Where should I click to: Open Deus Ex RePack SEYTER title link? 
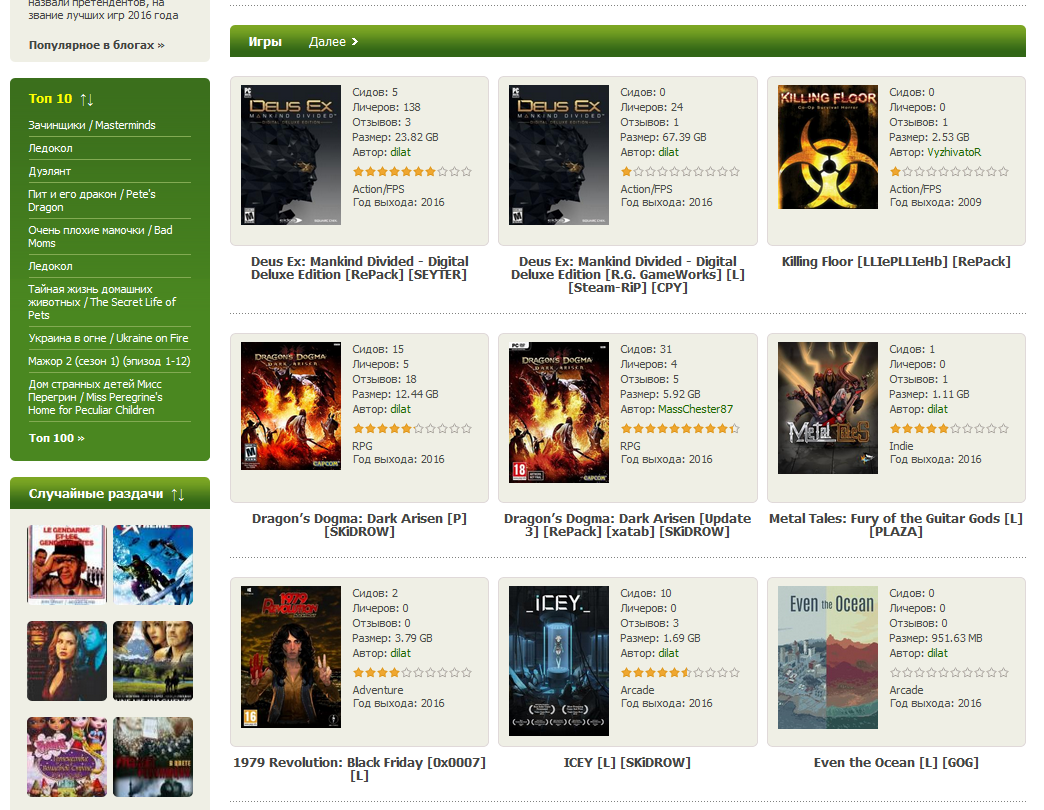tap(360, 268)
